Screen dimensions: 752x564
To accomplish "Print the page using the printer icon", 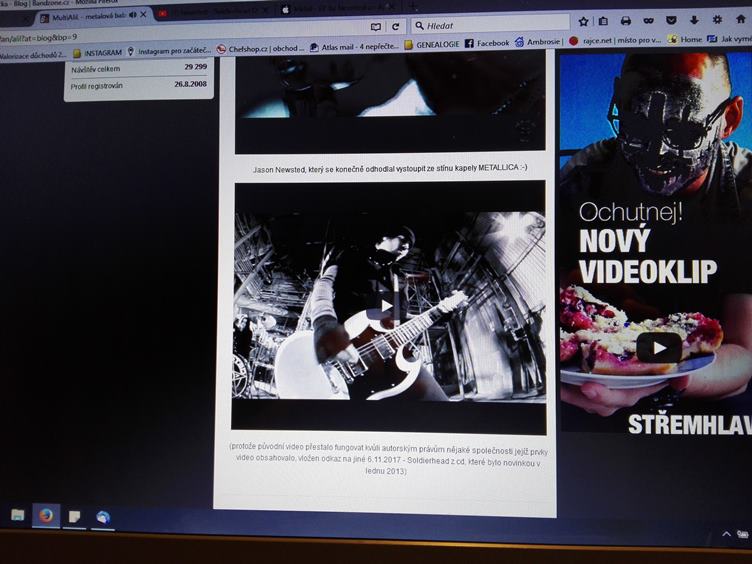I will point(625,21).
